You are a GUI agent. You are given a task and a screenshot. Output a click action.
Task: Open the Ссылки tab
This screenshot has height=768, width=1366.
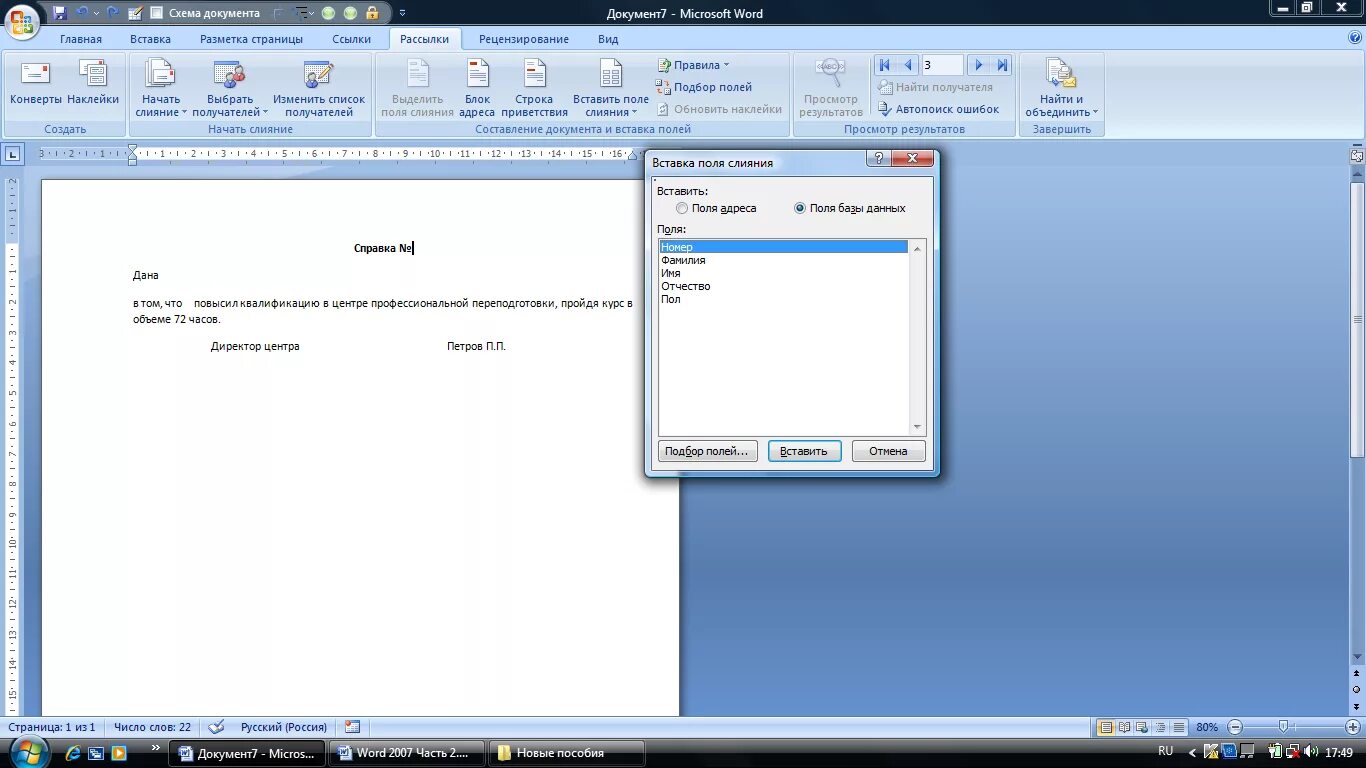(x=351, y=39)
